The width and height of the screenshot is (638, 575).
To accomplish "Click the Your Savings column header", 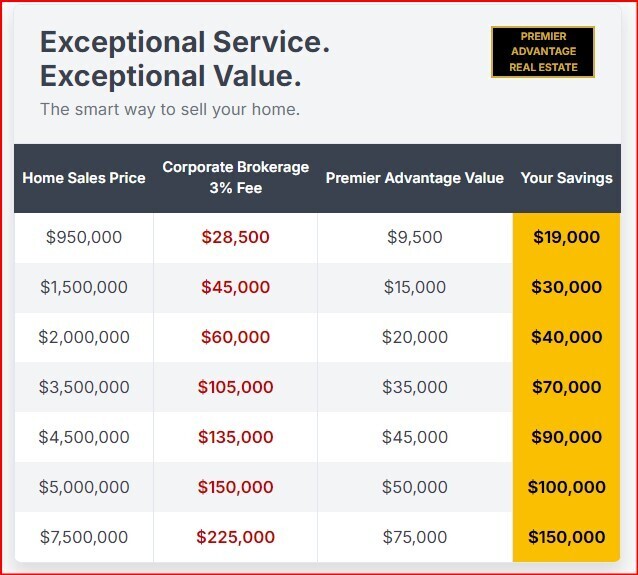I will 566,178.
